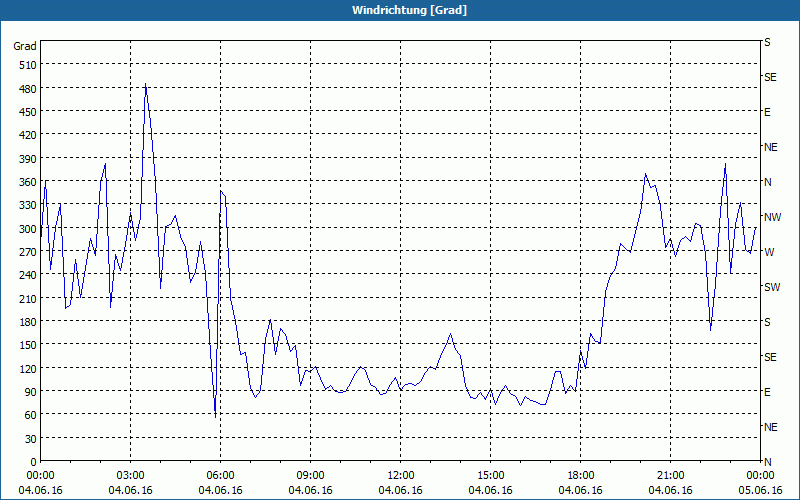Click the 180 y-axis value
800x500 pixels.
(x=28, y=322)
